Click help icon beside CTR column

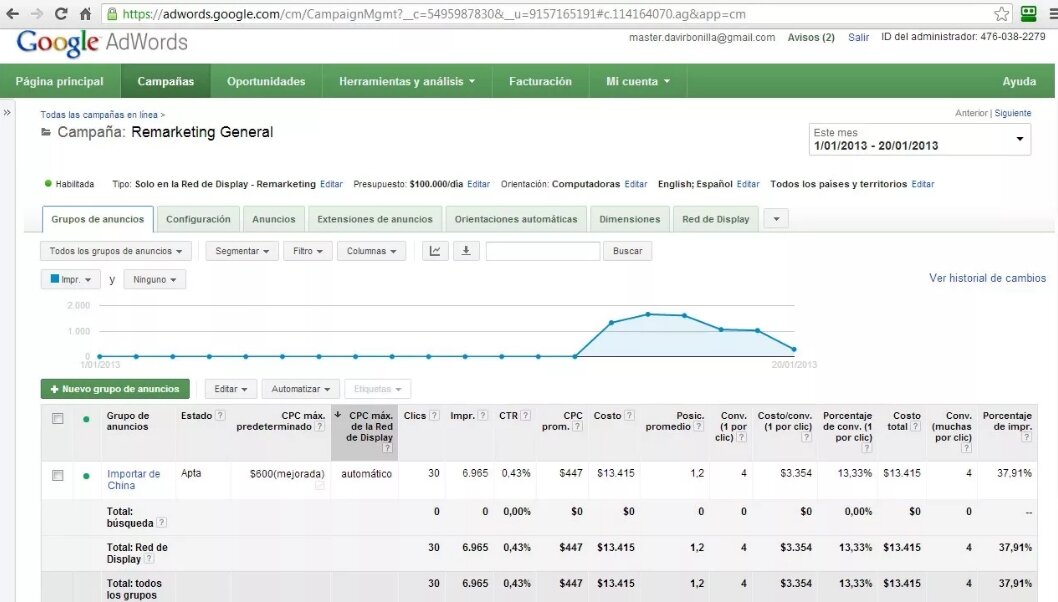pyautogui.click(x=526, y=416)
